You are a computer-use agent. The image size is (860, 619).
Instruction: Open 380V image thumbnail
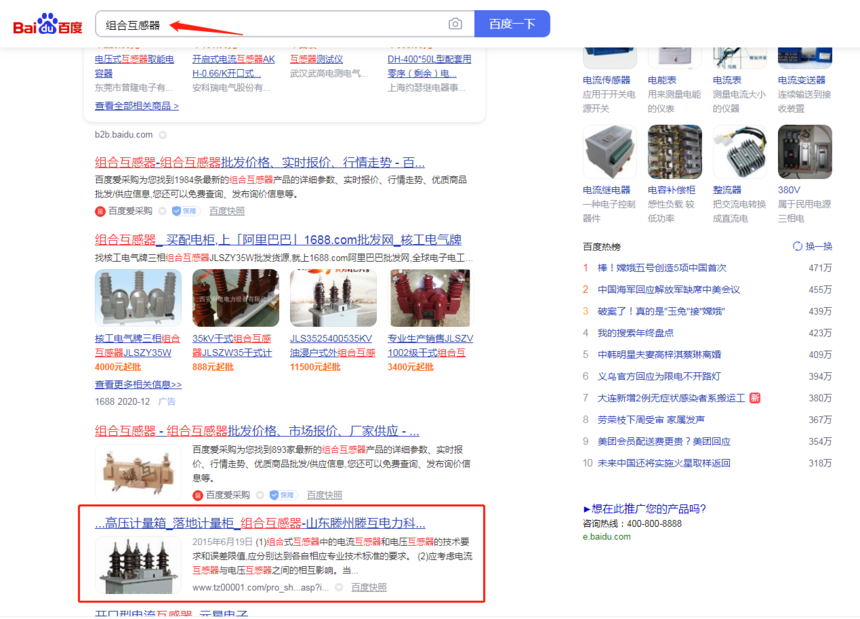805,152
